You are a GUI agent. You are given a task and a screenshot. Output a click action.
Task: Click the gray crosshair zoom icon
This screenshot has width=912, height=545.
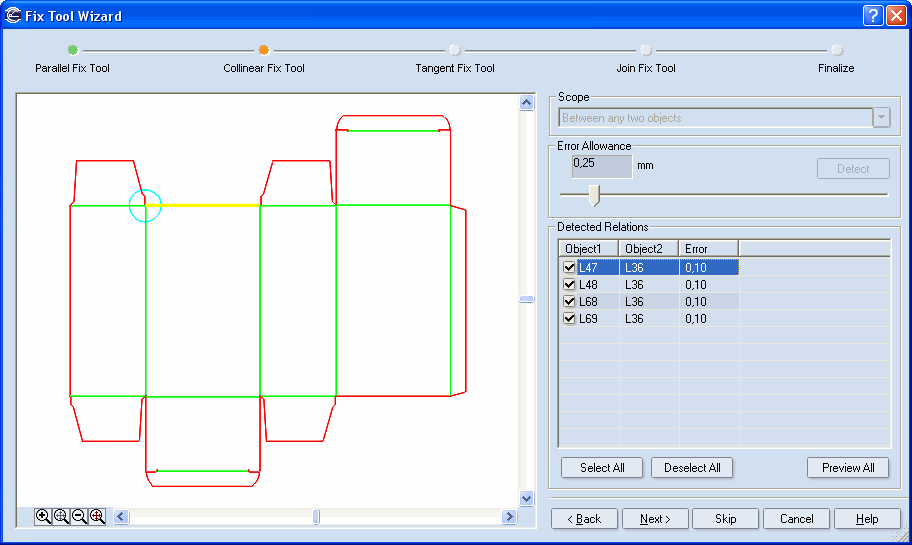pyautogui.click(x=61, y=516)
